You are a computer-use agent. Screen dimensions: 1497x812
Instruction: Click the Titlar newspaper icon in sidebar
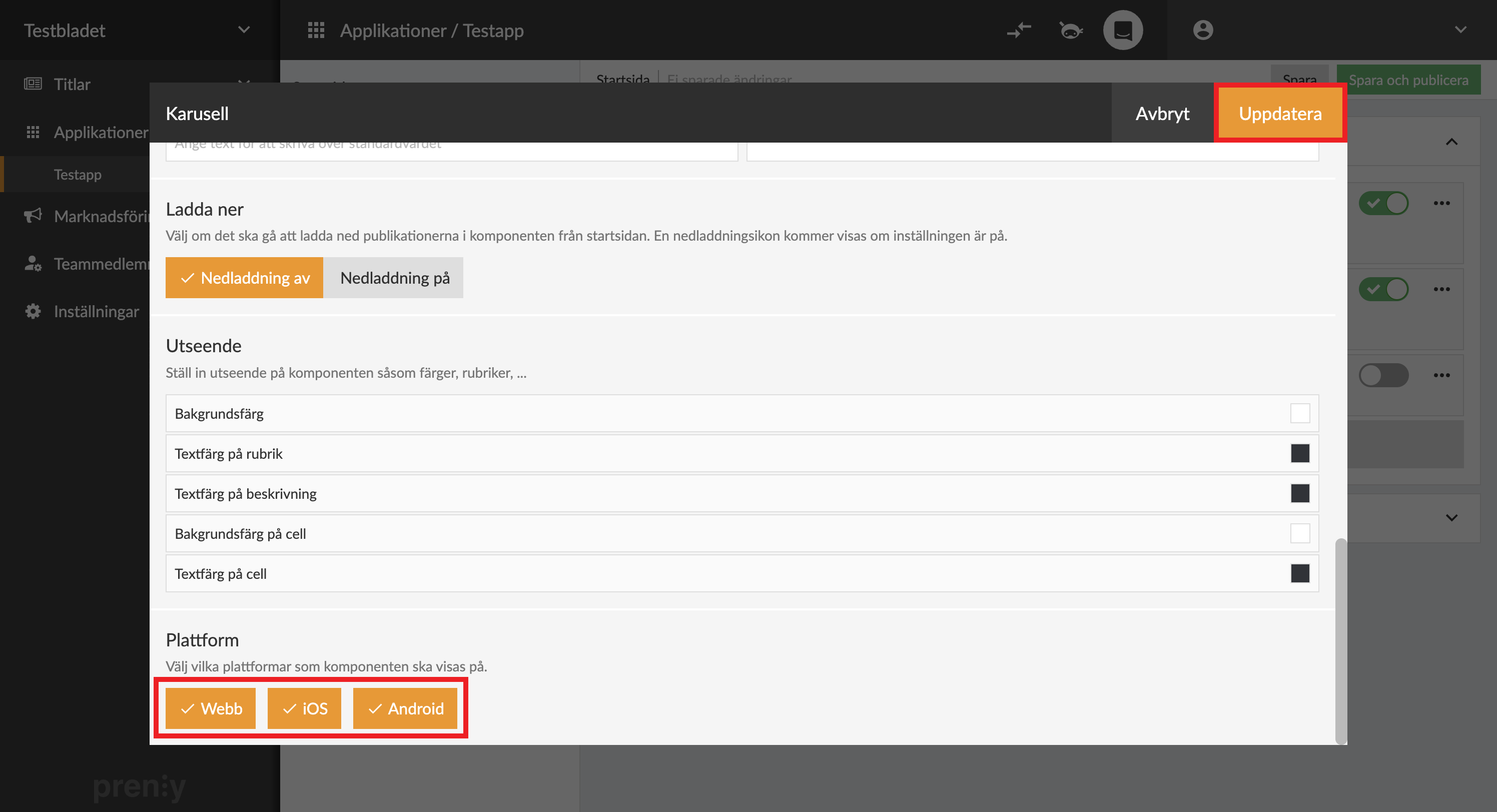coord(33,84)
